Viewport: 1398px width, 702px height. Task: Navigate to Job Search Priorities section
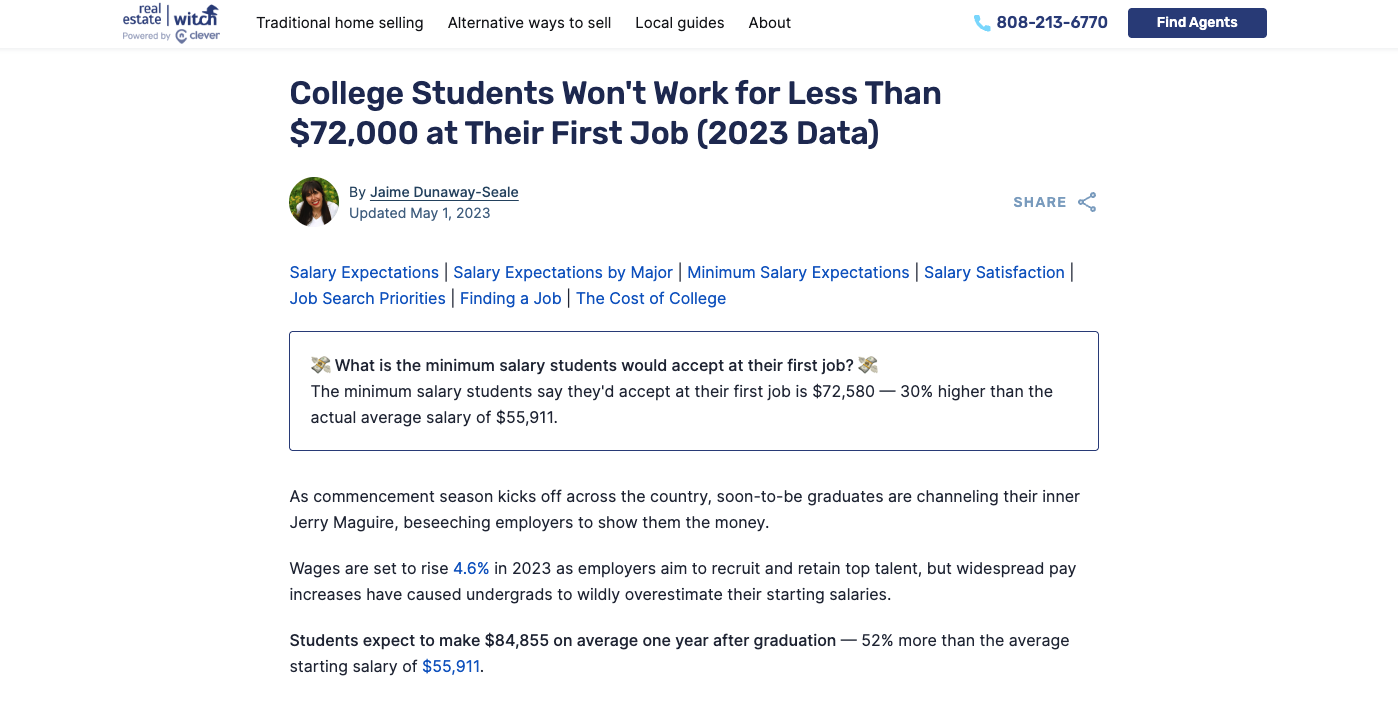coord(368,298)
